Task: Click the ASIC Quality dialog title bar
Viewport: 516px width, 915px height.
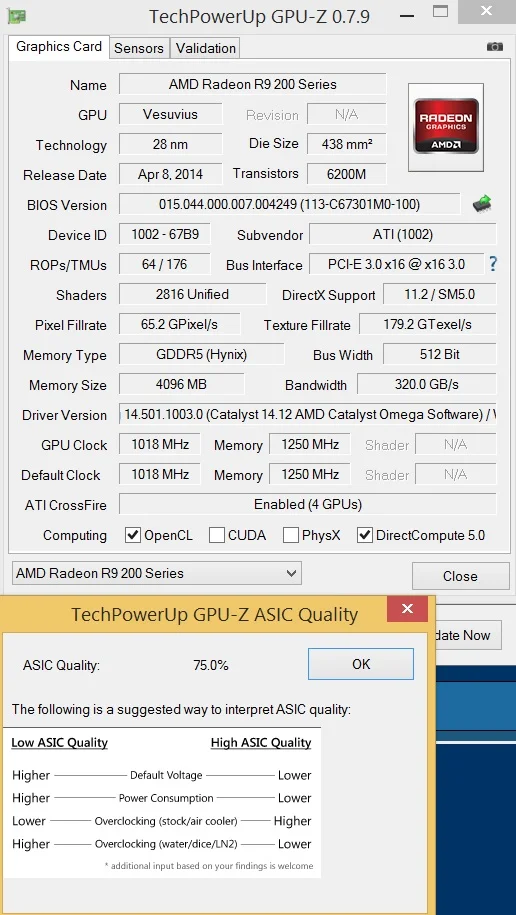Action: [x=214, y=614]
